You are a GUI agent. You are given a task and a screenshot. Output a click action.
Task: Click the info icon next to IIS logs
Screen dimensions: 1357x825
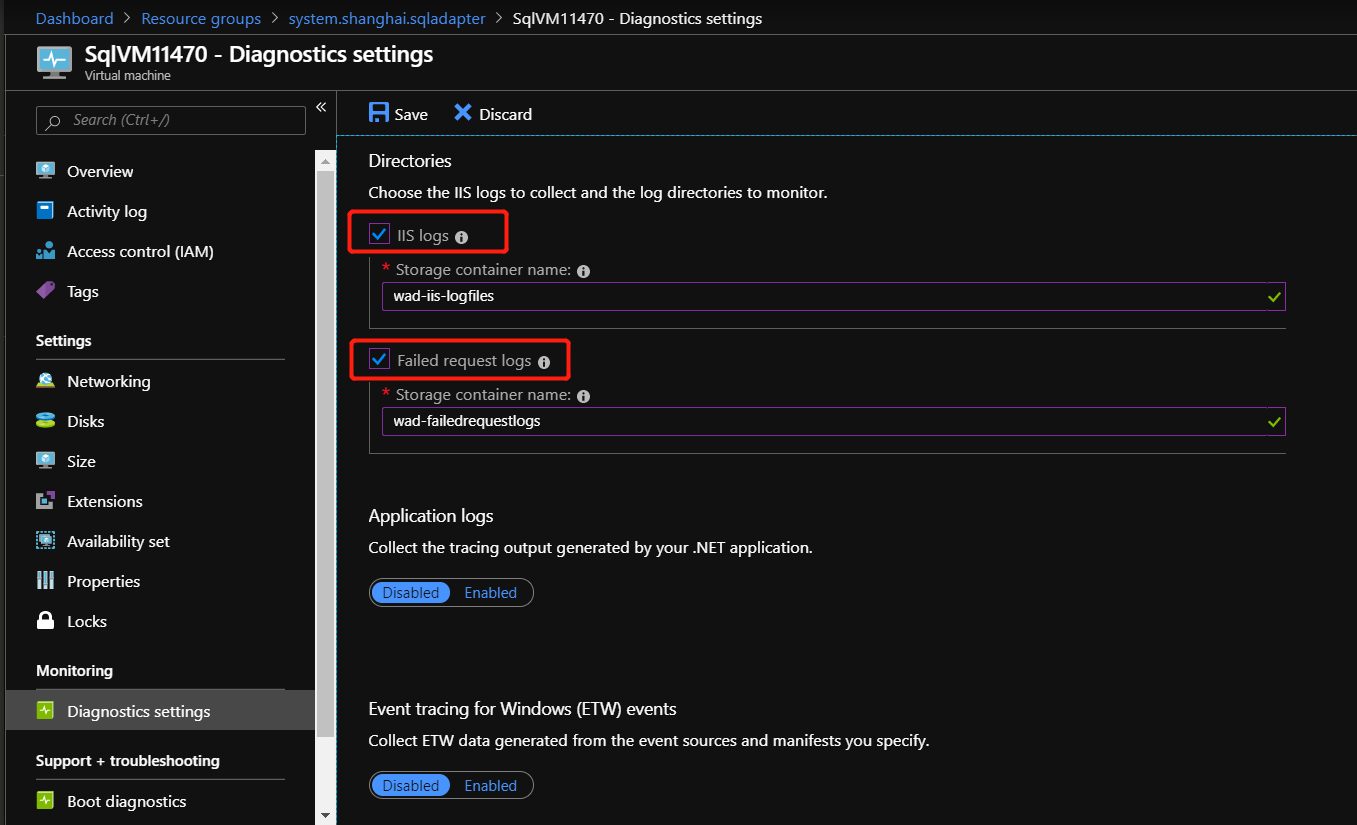[x=460, y=237]
